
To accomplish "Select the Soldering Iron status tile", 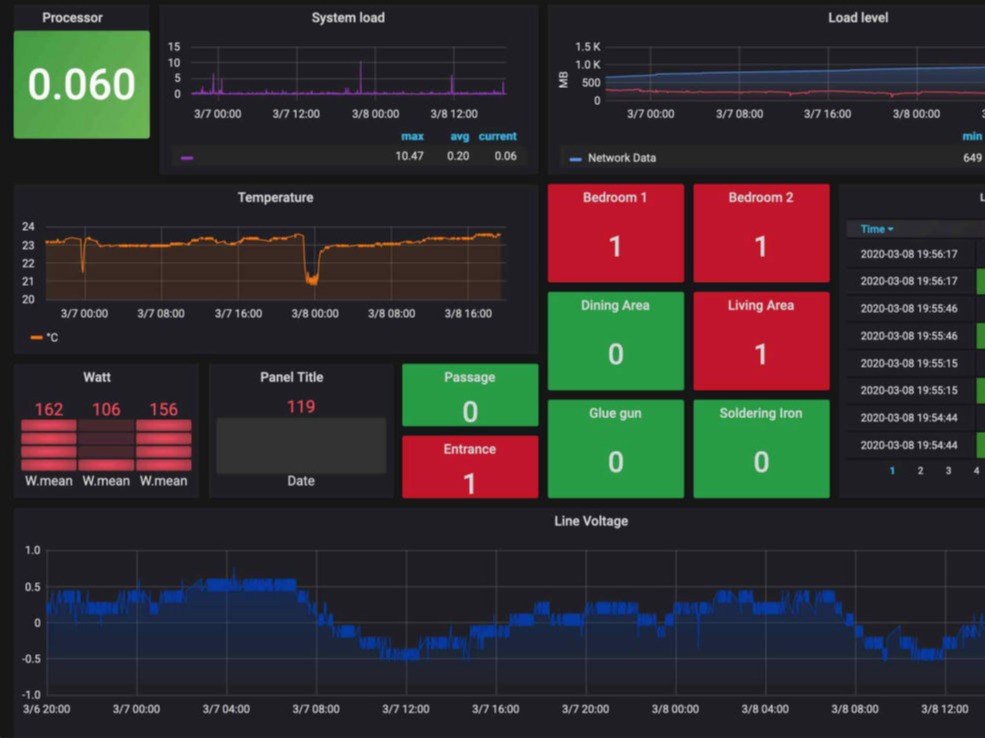I will [x=760, y=449].
